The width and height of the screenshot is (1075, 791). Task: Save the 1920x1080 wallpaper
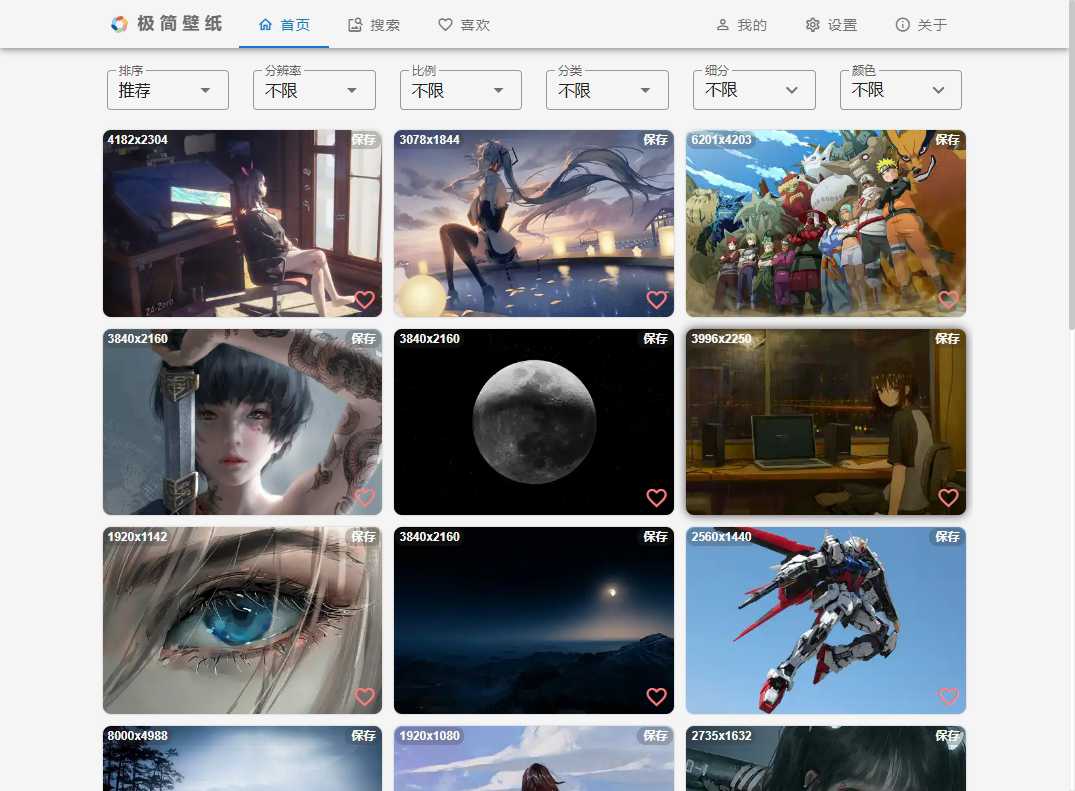point(655,735)
